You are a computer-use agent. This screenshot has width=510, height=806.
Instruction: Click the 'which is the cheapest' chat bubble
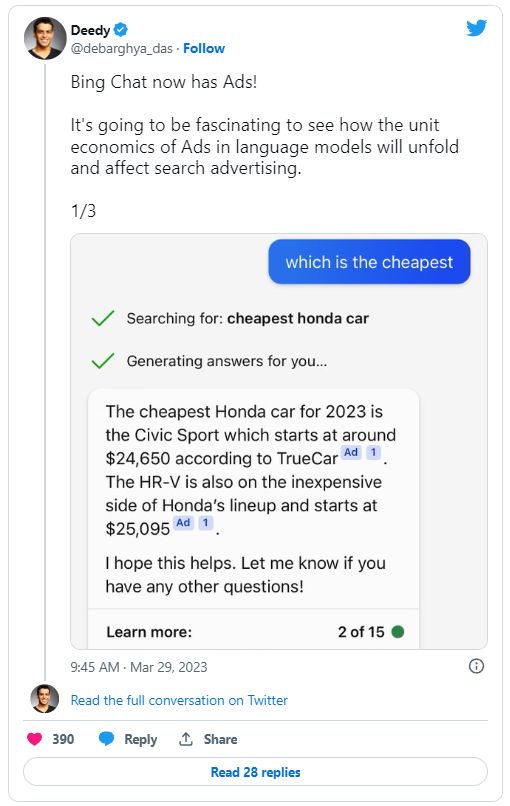369,262
